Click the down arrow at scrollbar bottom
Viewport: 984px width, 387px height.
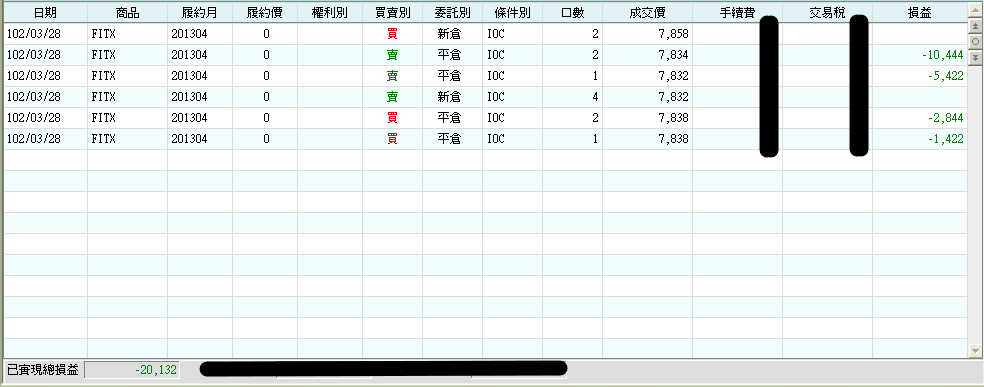975,350
